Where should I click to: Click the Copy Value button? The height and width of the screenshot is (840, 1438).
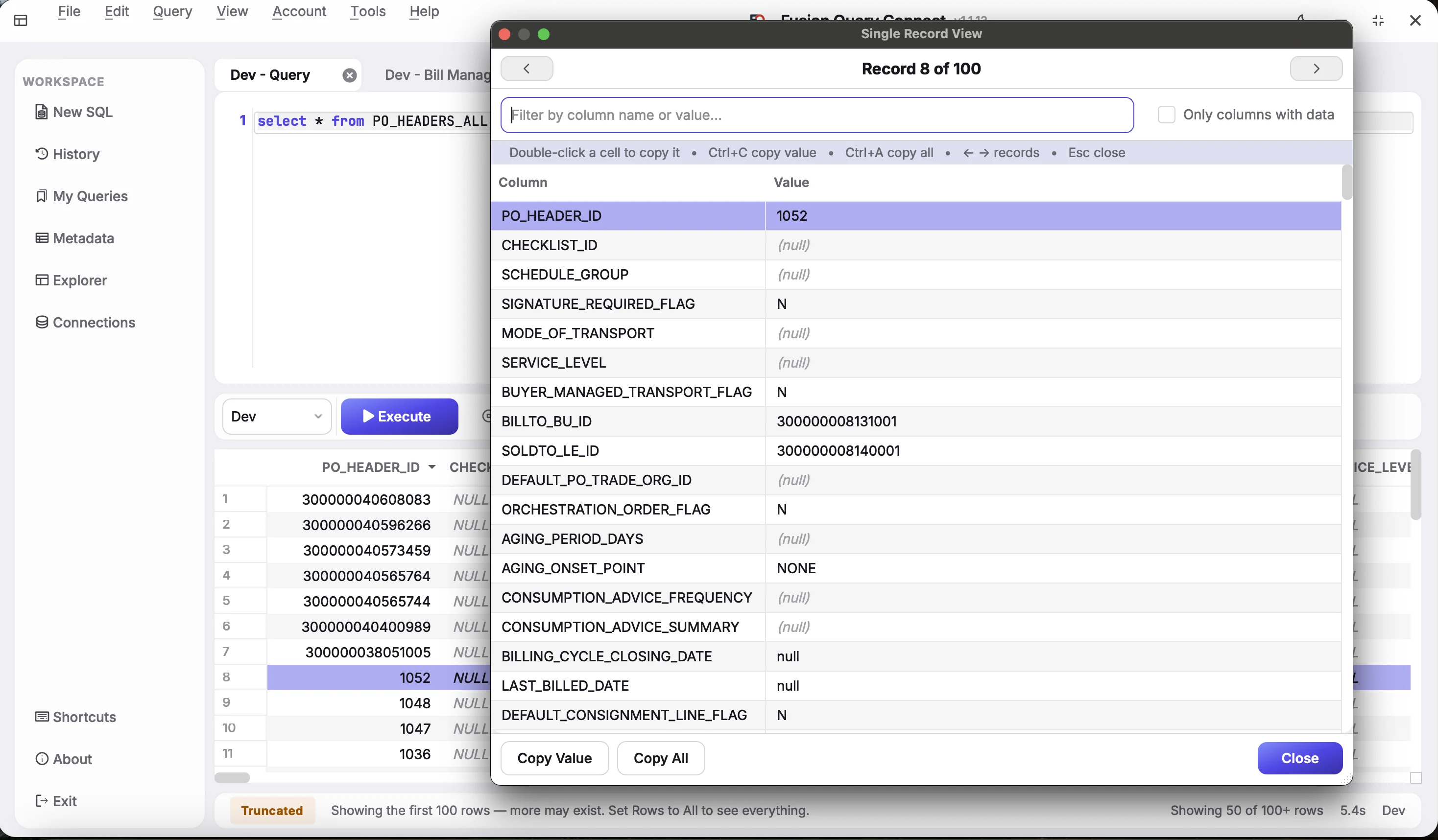554,758
